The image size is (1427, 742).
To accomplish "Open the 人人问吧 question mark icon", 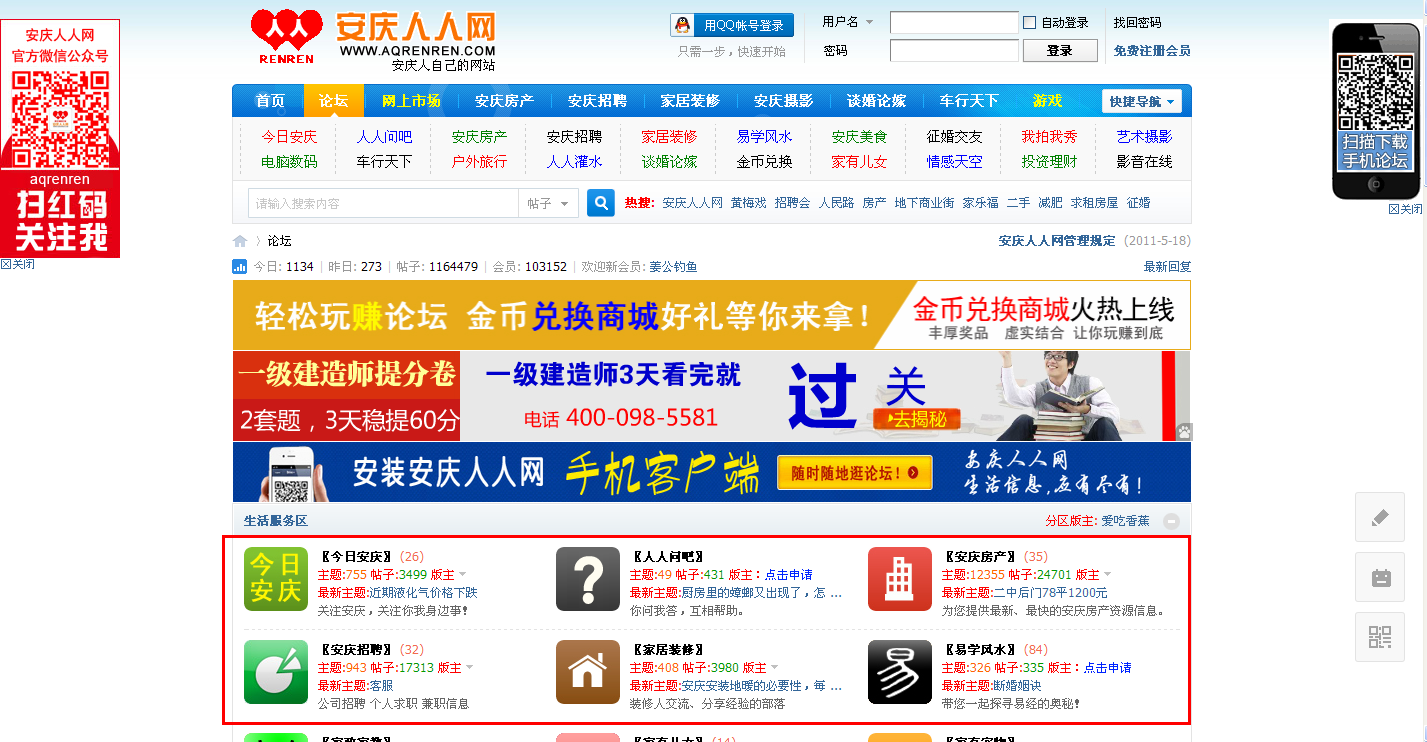I will 588,579.
